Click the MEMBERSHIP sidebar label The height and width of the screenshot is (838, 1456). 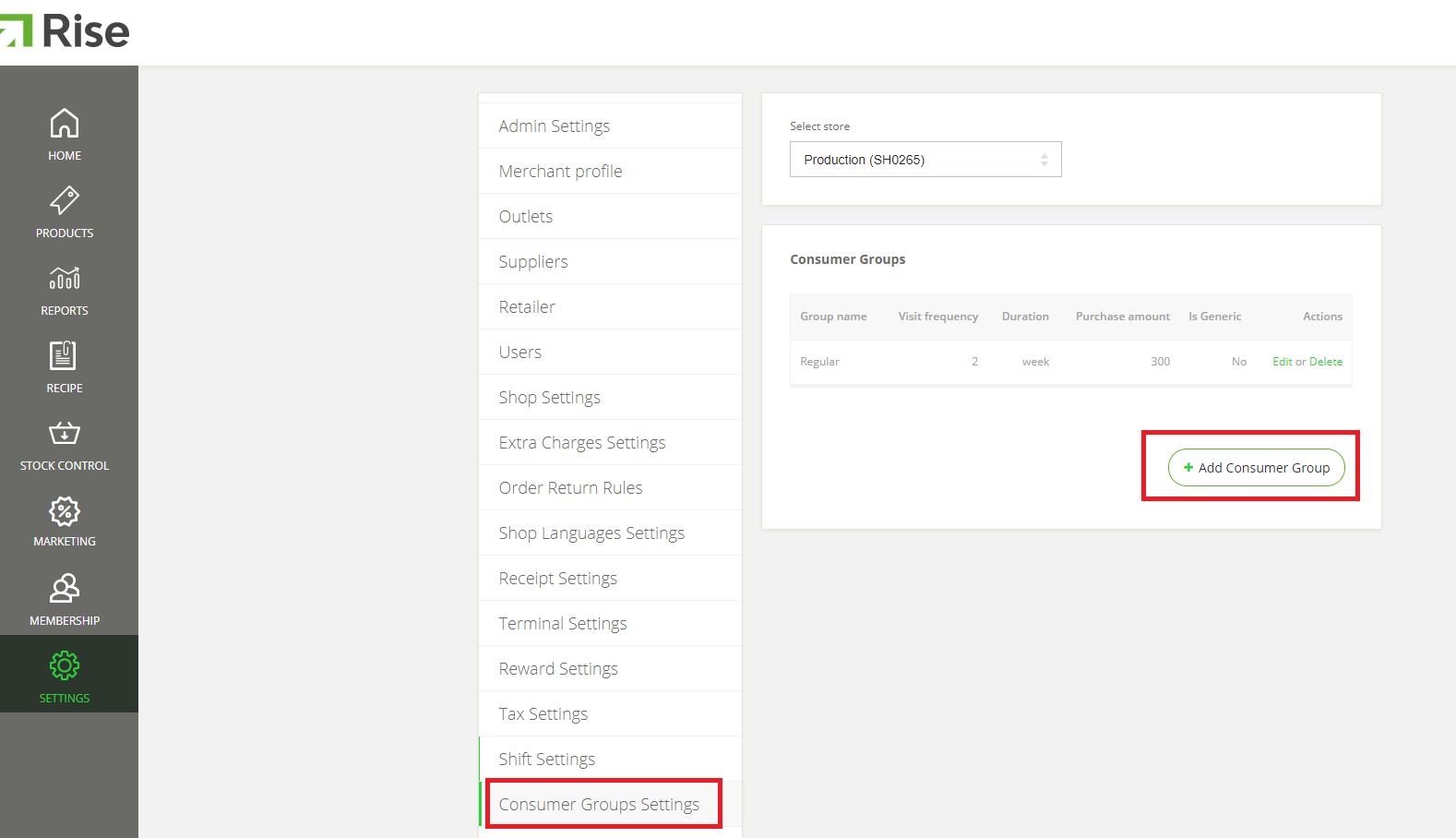65,621
